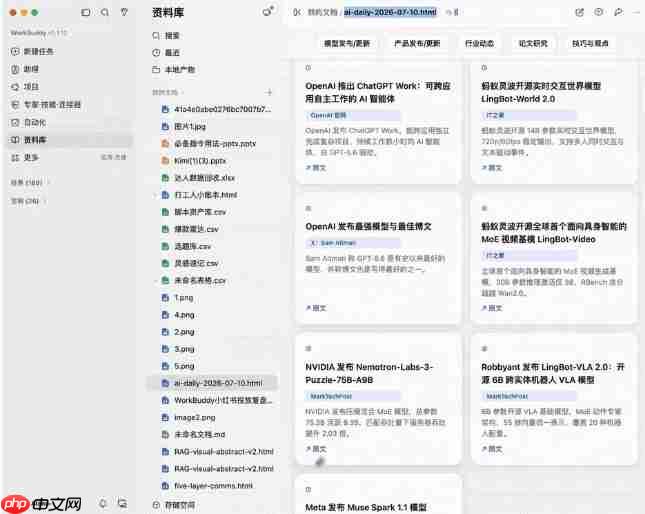Select 资料库 in the sidebar
This screenshot has width=645, height=514.
pyautogui.click(x=70, y=140)
